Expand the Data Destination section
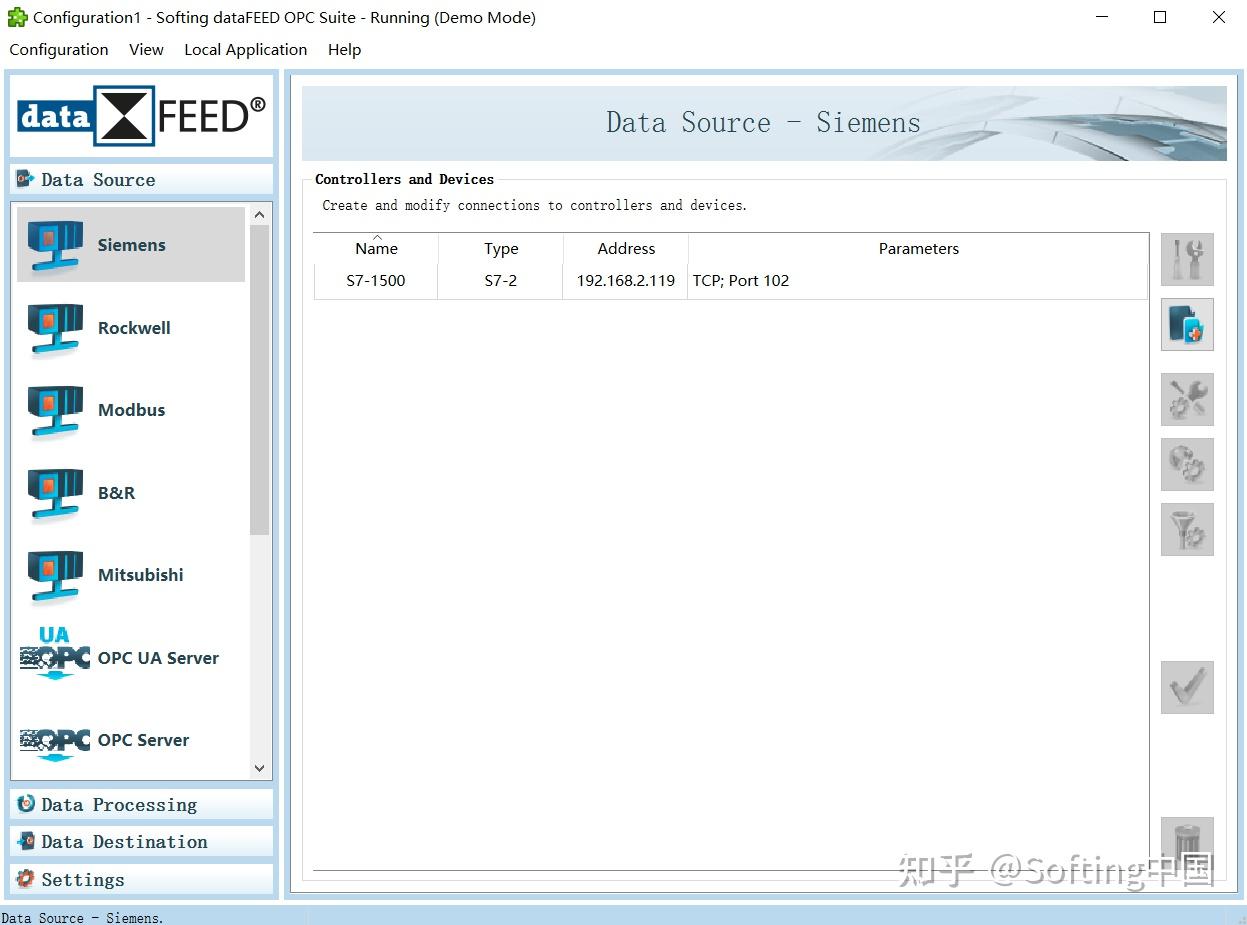The height and width of the screenshot is (925, 1247). coord(124,841)
